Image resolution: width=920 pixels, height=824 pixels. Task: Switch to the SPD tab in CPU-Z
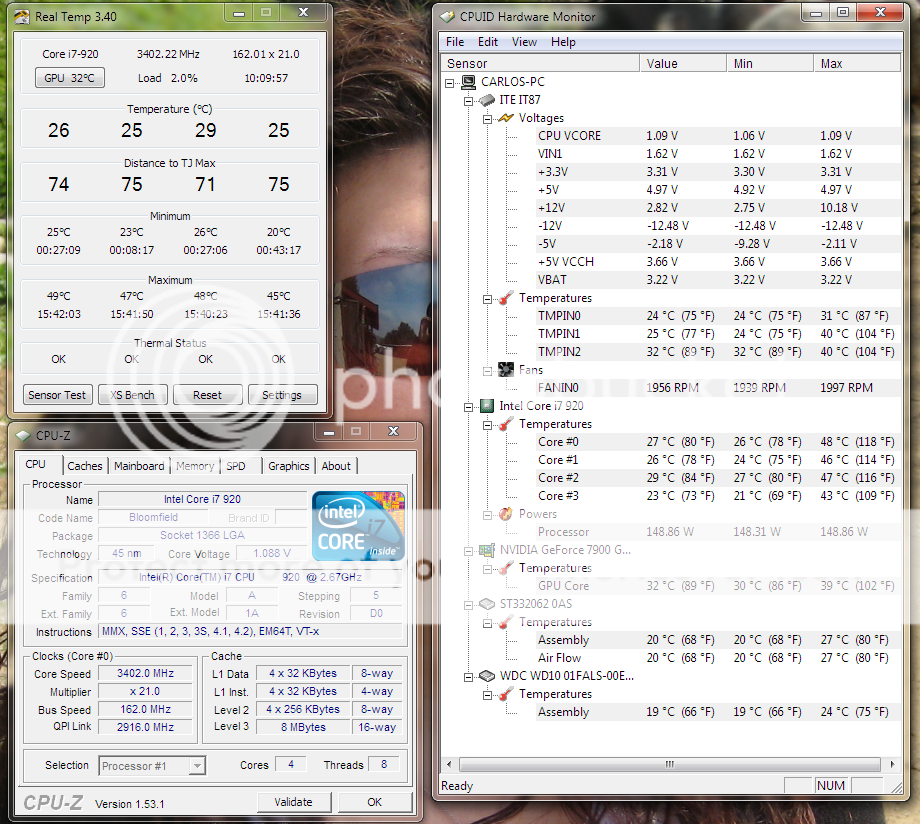[239, 464]
